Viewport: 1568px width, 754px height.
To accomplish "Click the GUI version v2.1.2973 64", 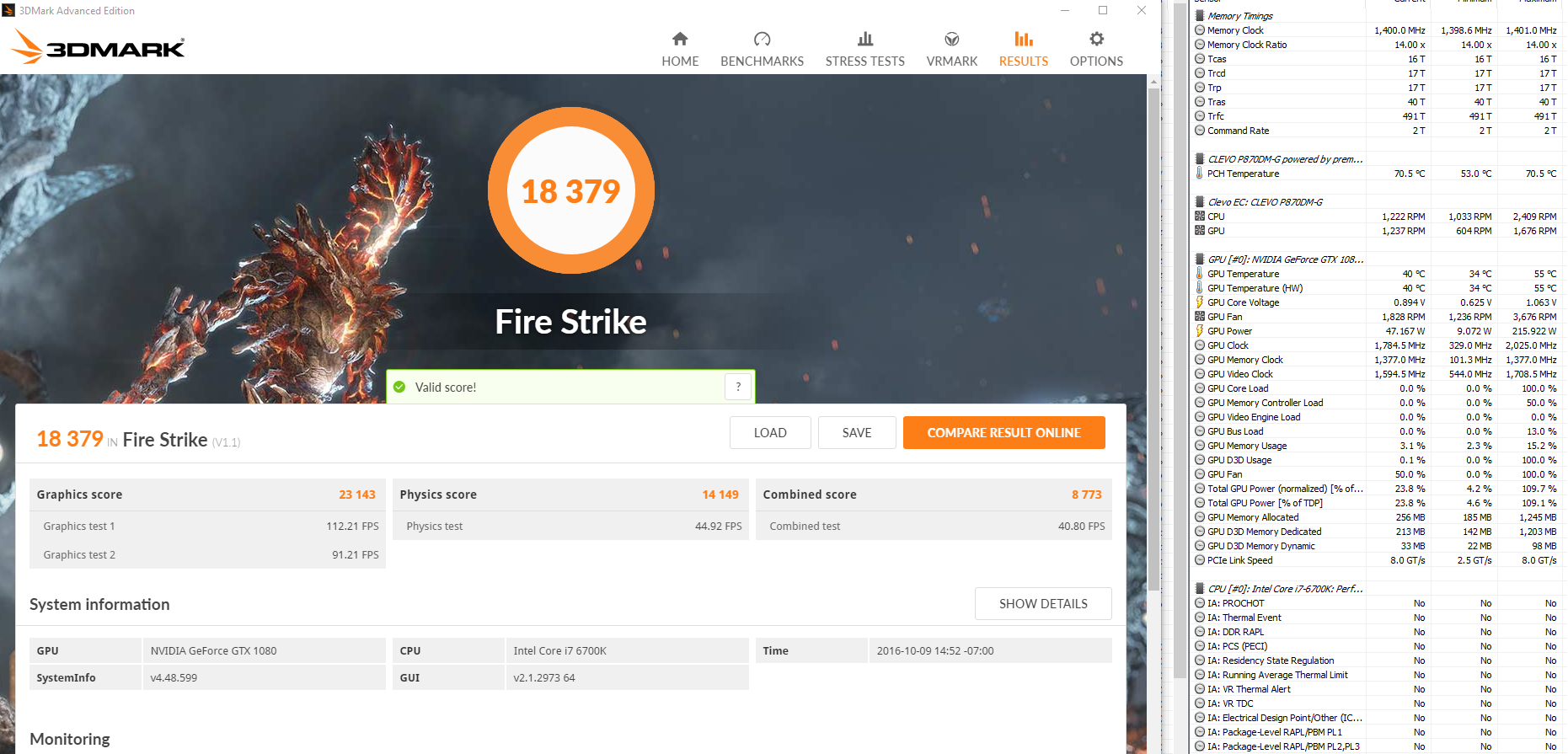I will 544,677.
